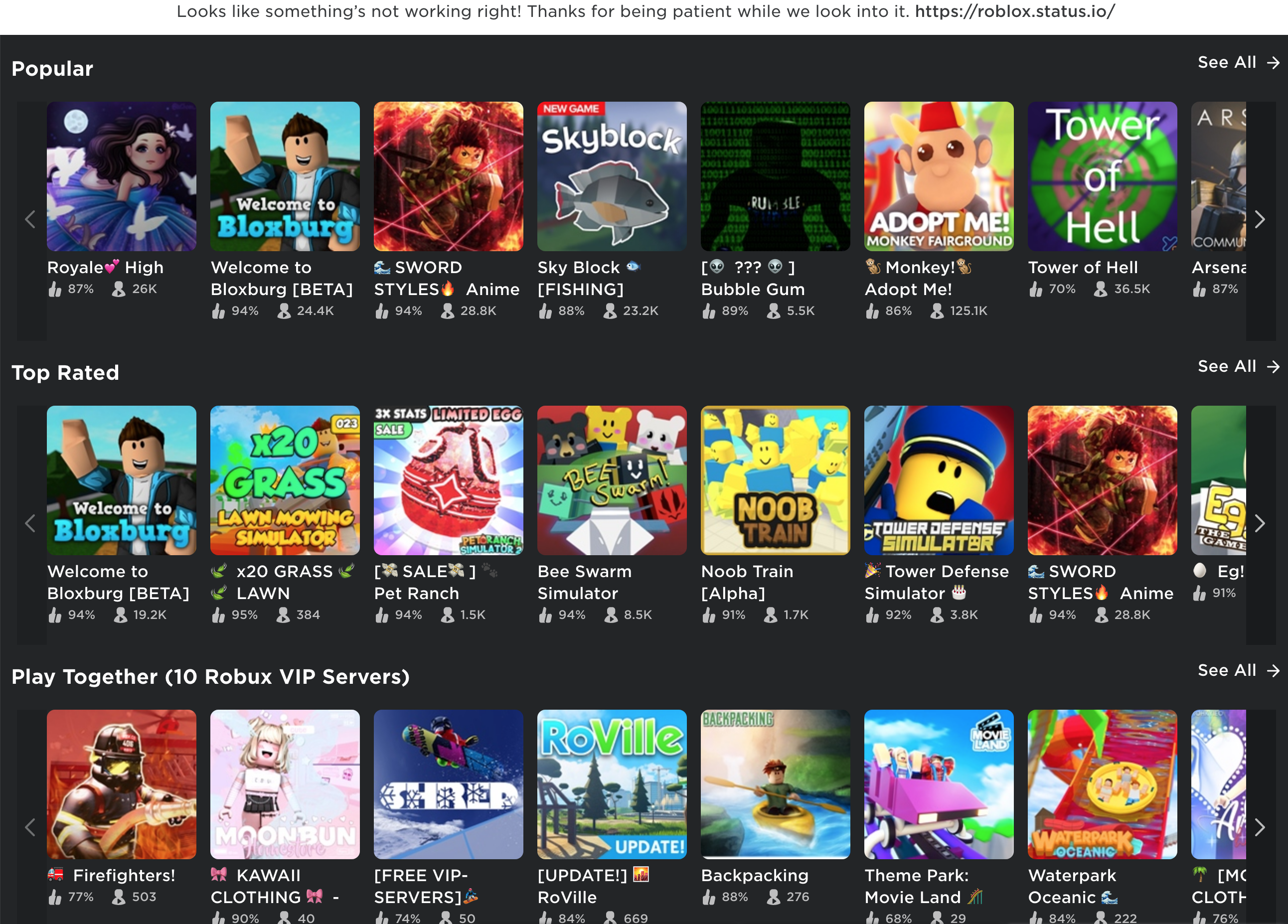Screen dimensions: 1288x924
Task: Click Firefighters! game title
Action: (124, 875)
